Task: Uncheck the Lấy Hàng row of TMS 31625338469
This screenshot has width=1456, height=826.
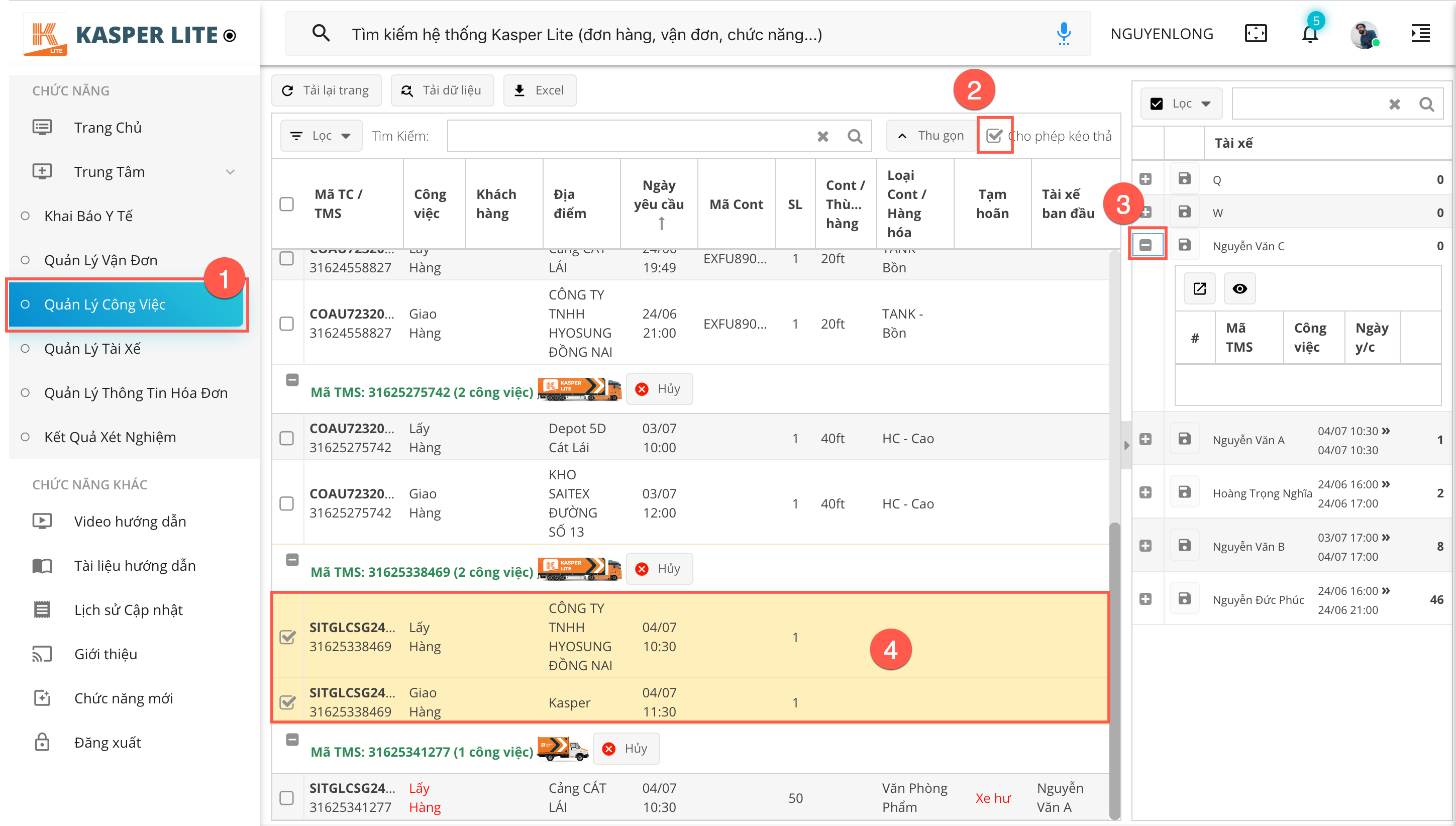Action: [287, 637]
